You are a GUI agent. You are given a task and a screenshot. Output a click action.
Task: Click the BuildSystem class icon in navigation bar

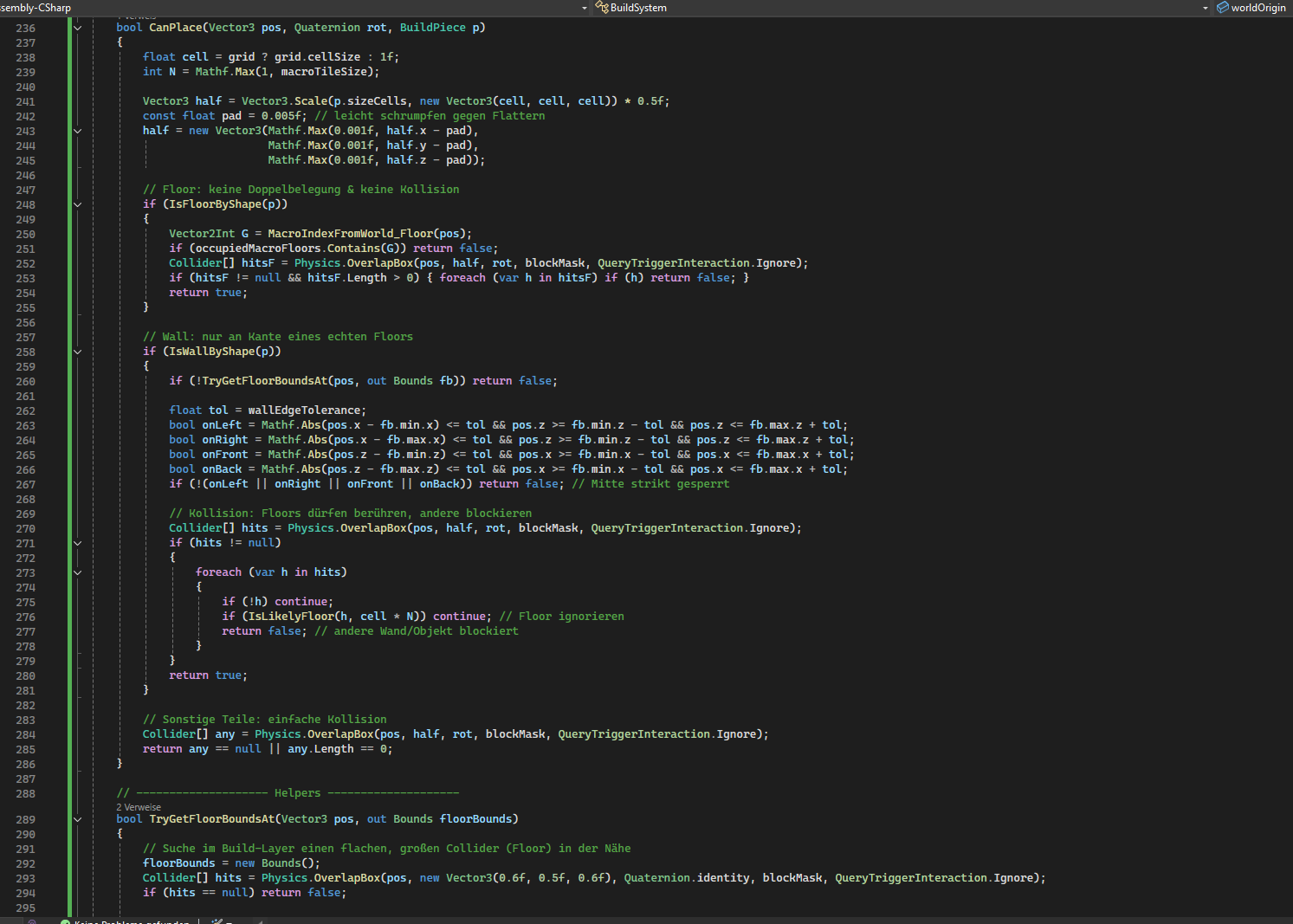click(602, 8)
